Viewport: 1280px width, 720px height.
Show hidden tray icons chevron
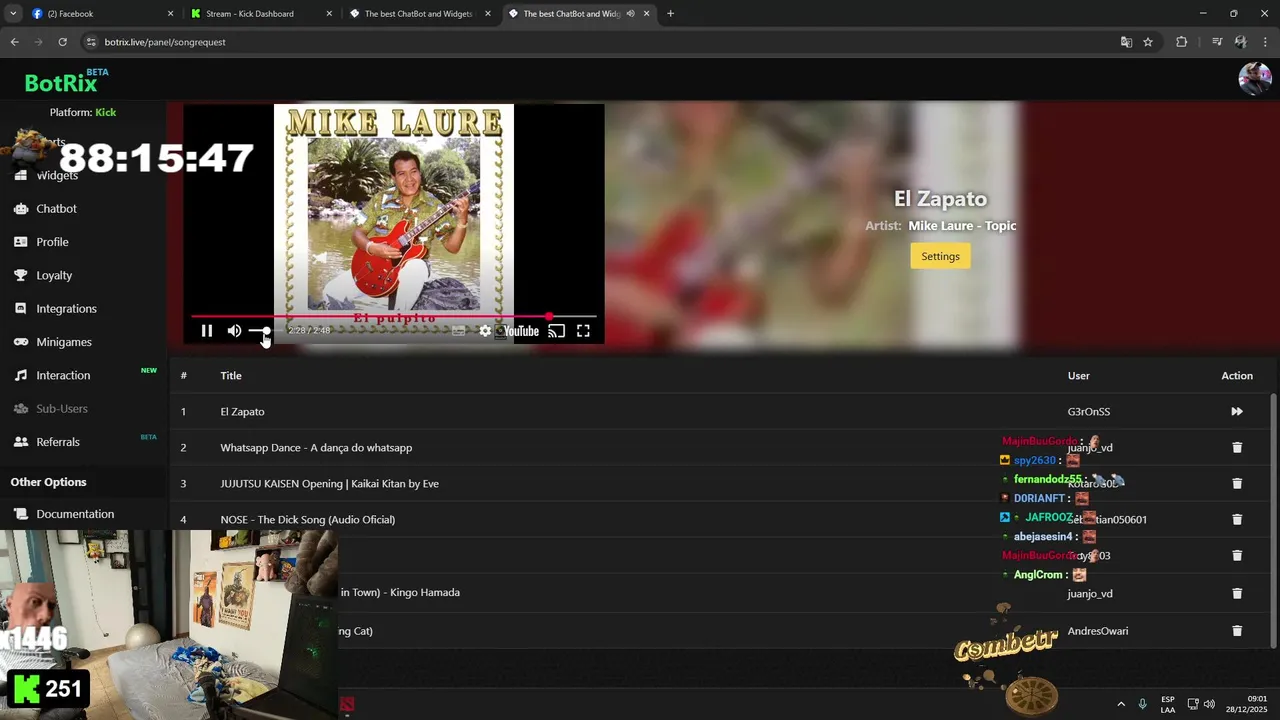(x=1121, y=704)
